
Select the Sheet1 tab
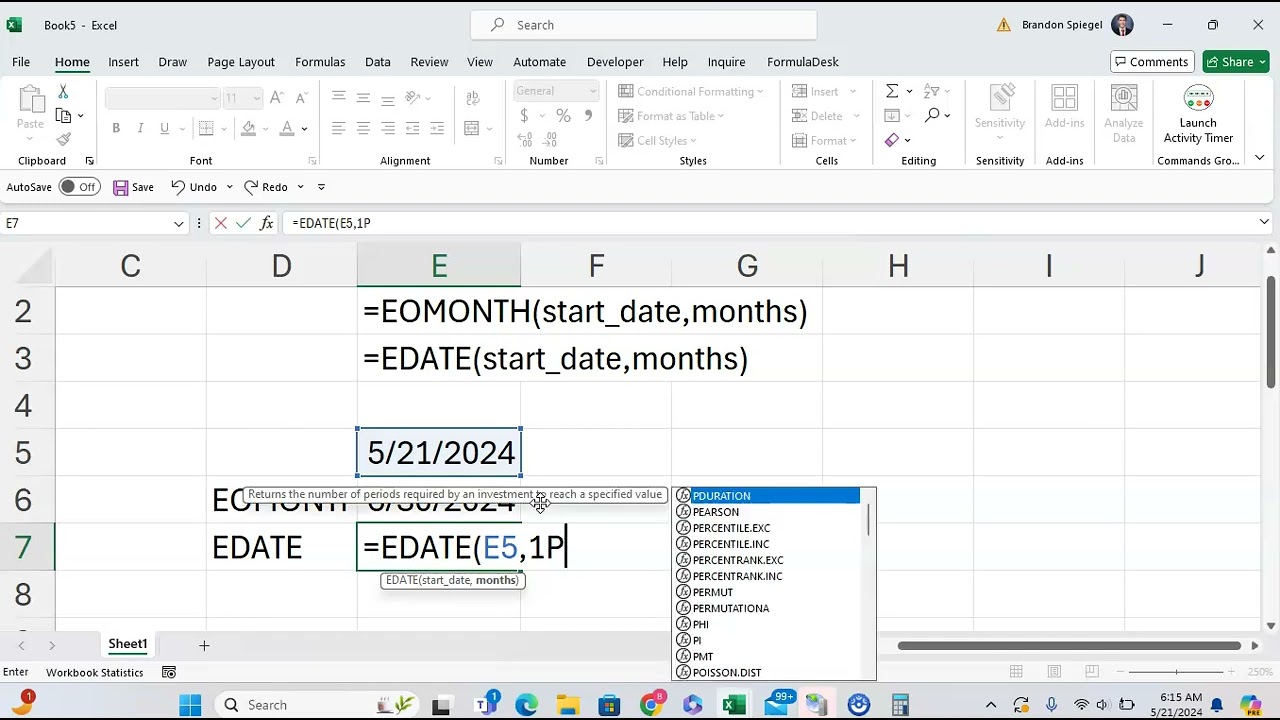128,645
